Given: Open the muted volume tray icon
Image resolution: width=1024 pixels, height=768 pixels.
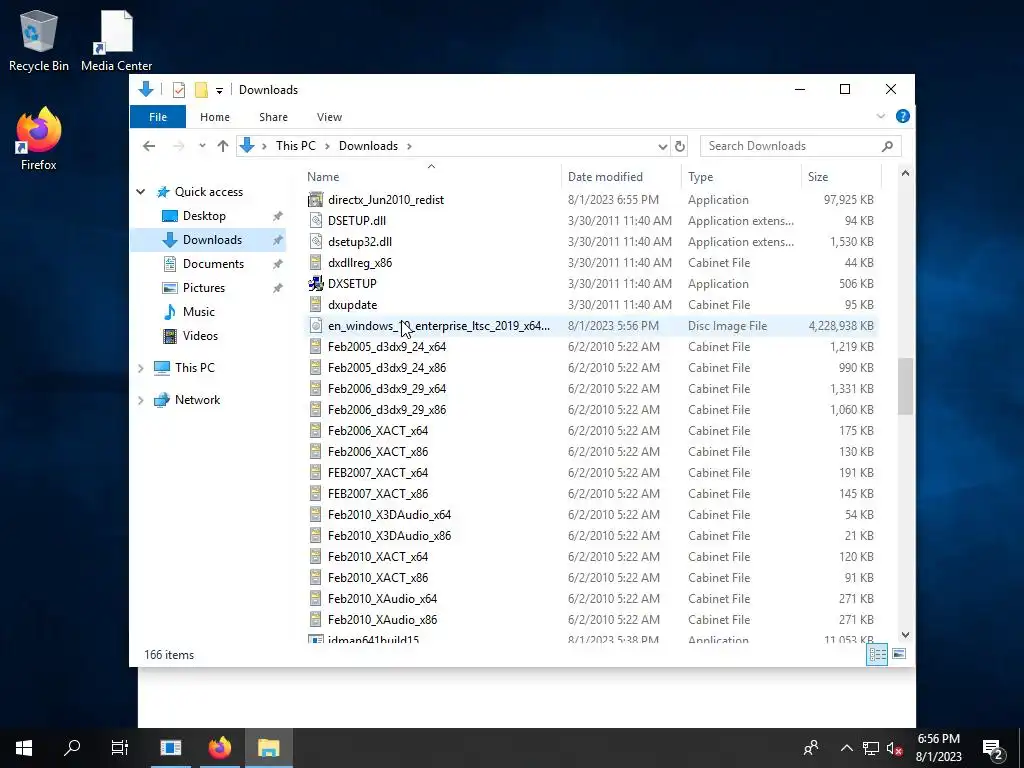Looking at the screenshot, I should click(x=895, y=748).
